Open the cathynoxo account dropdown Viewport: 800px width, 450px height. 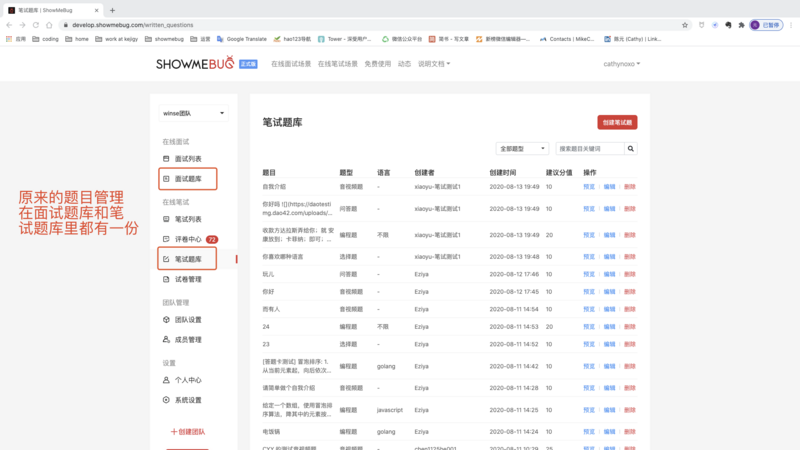tap(621, 64)
